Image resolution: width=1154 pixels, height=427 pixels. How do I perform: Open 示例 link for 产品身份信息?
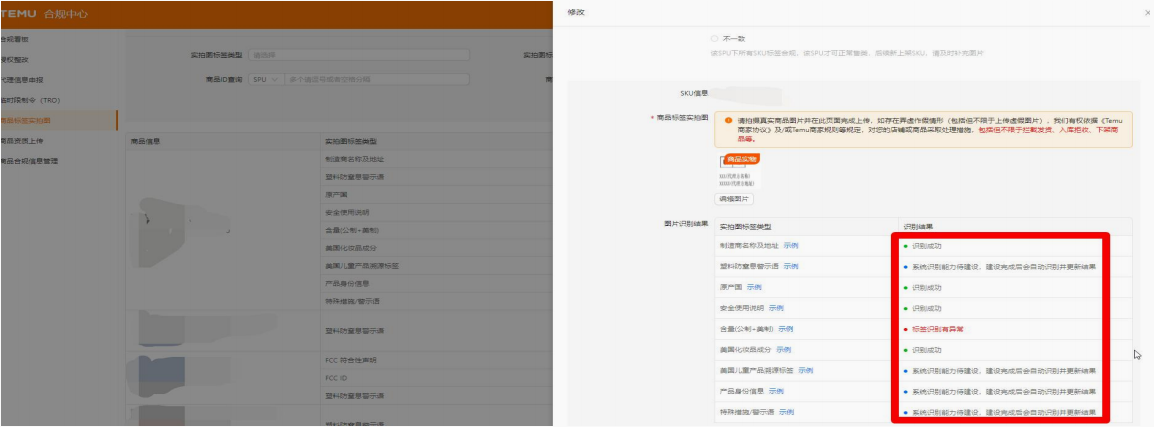point(776,391)
